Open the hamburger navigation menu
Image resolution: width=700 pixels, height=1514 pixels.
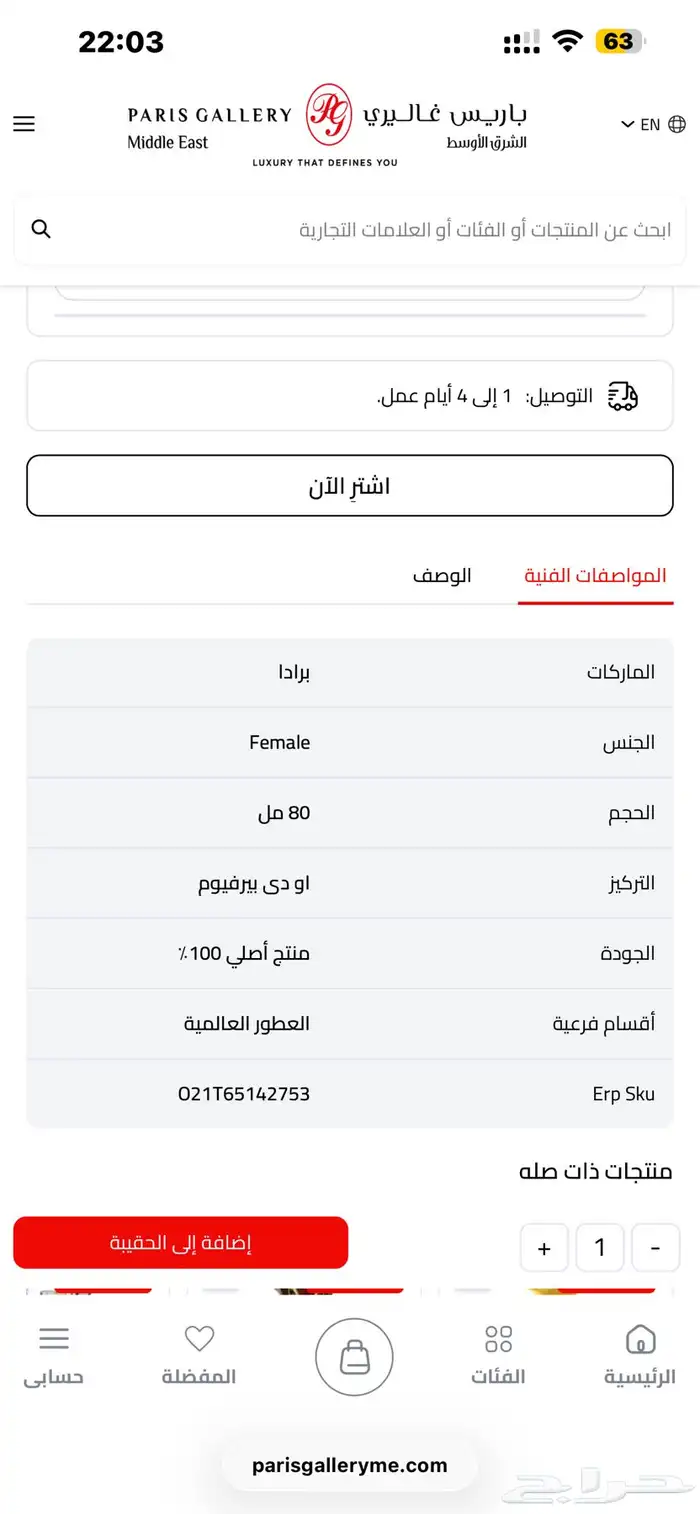(x=23, y=124)
